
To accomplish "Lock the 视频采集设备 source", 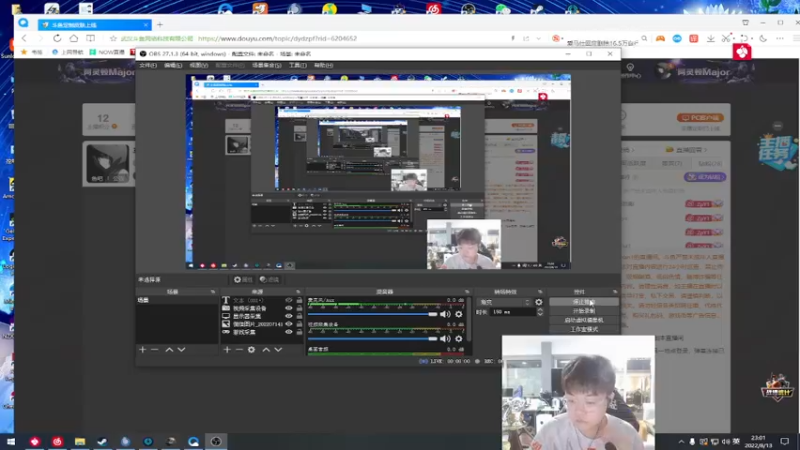I will [299, 308].
